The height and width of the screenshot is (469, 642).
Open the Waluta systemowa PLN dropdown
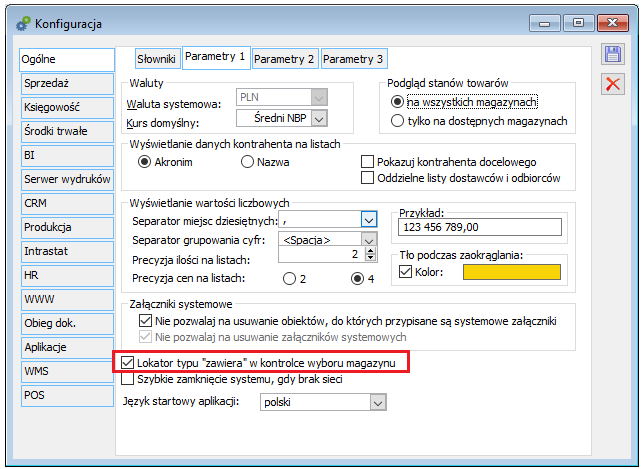click(x=319, y=97)
